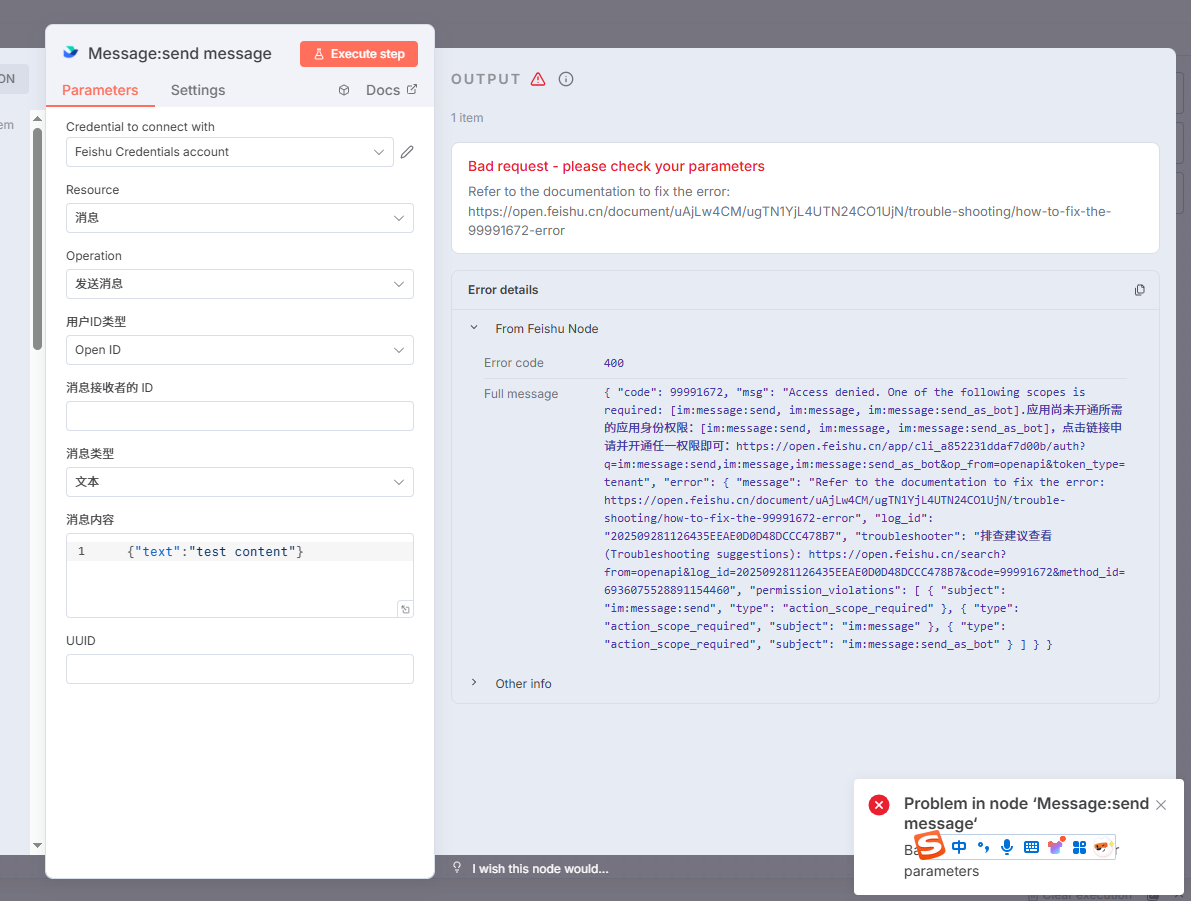The image size is (1191, 901).
Task: Copy error details with the copy icon
Action: pos(1139,290)
